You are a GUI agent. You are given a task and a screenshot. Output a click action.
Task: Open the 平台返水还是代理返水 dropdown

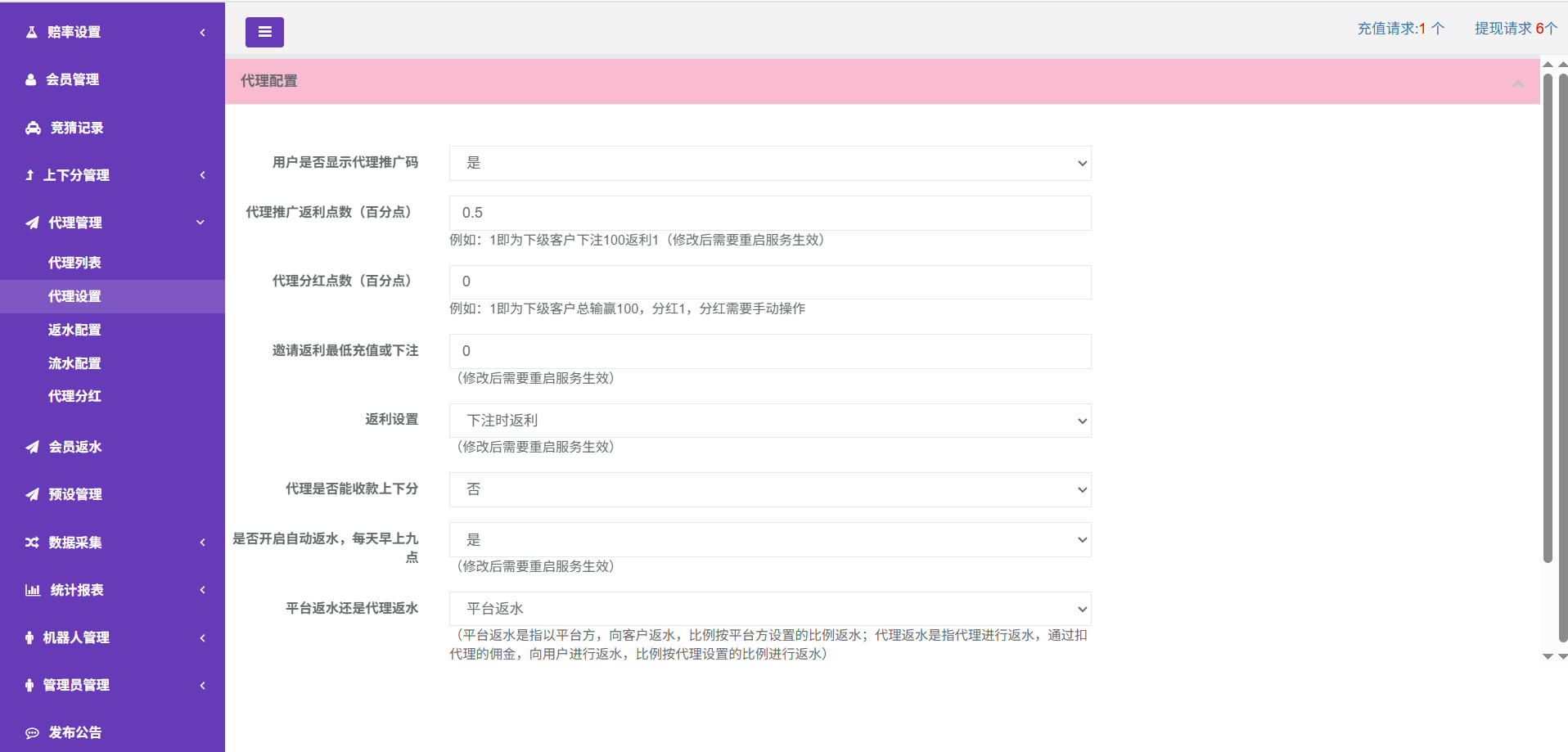(769, 609)
